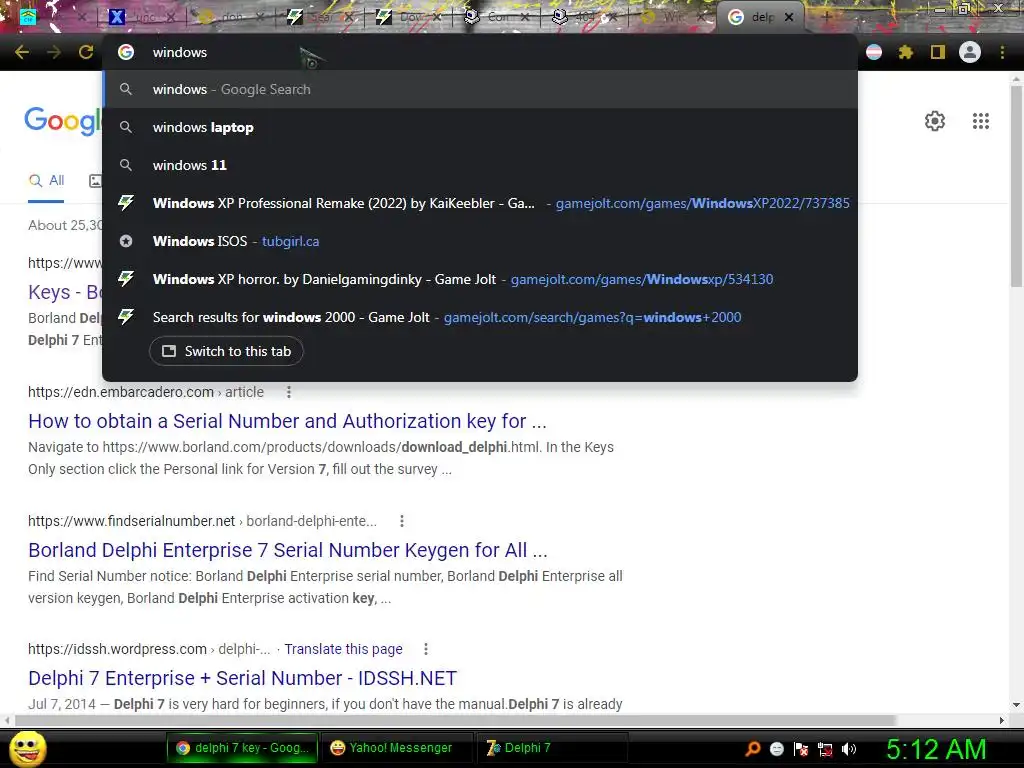Click the 'delphi 7 key - Goog...' taskbar button
Screen dimensions: 1024x768
[x=242, y=748]
